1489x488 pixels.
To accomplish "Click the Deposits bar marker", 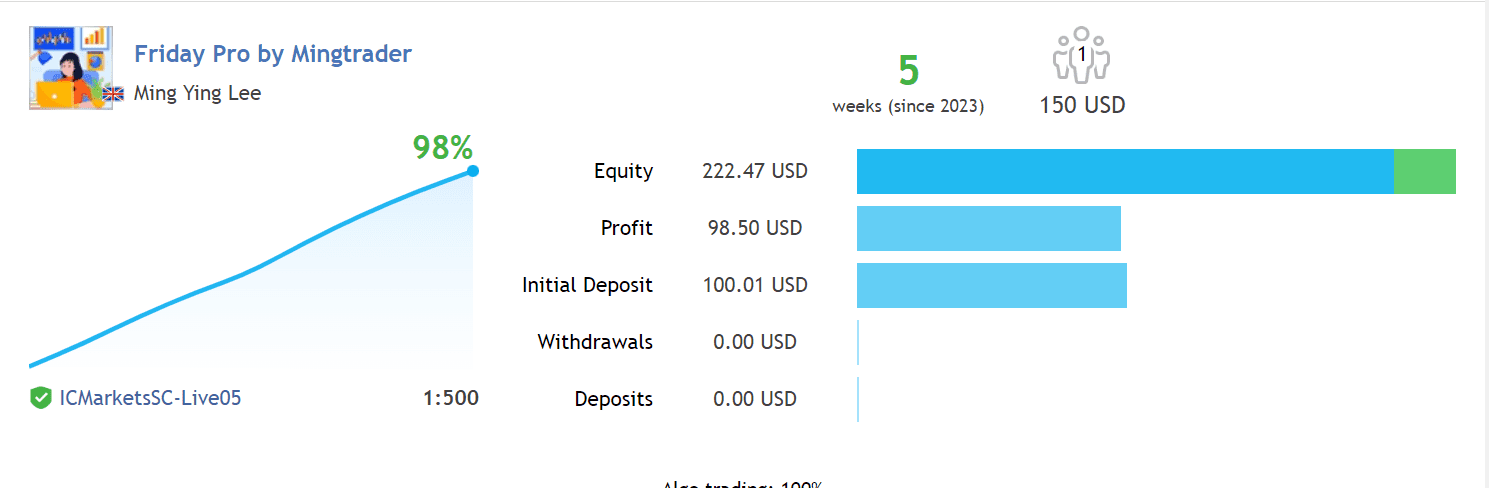I will pos(858,399).
